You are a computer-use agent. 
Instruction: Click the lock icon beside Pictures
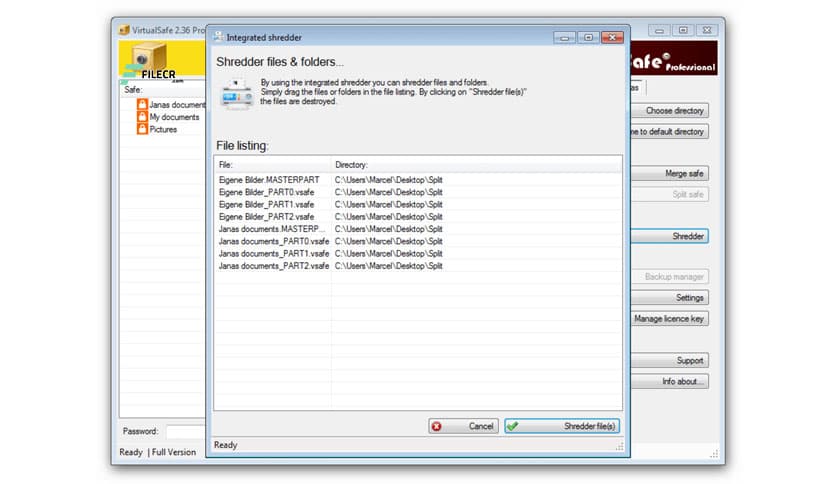click(142, 129)
